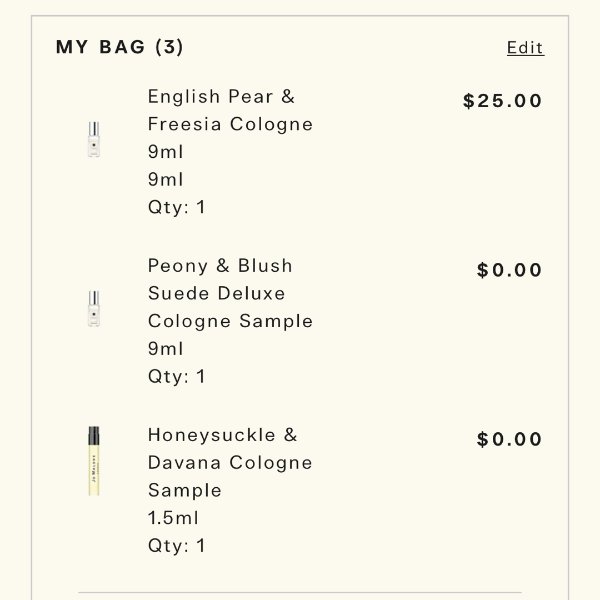Screen dimensions: 600x600
Task: Click Qty: 1 under English Pear & Freesia
Action: pos(176,207)
